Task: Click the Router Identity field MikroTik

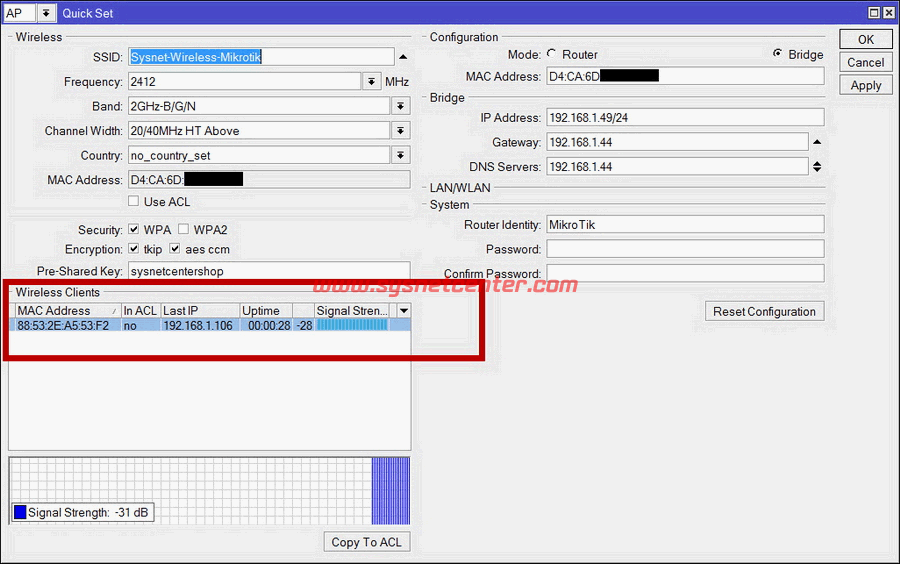Action: 685,225
